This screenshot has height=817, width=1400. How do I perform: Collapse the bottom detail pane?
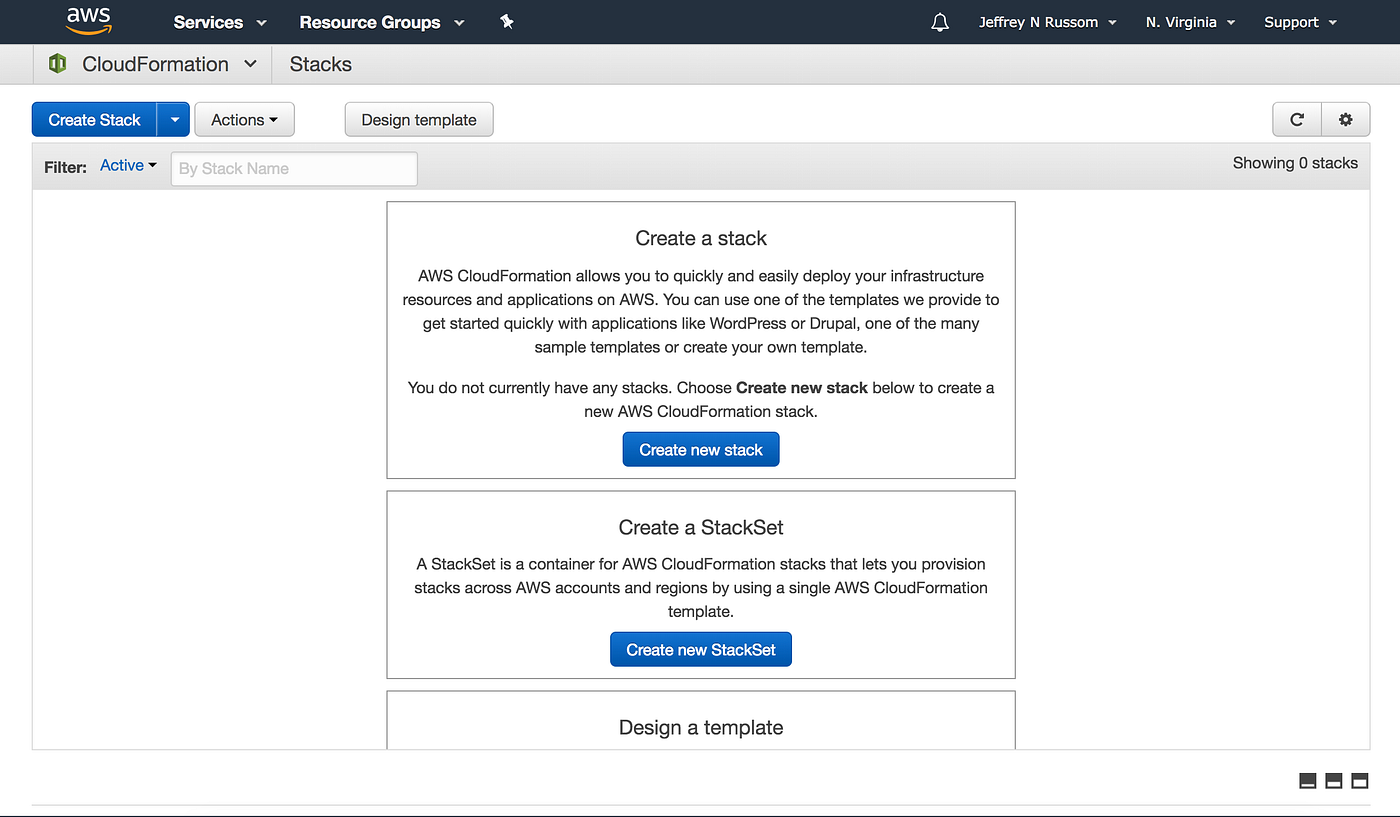(x=1307, y=780)
